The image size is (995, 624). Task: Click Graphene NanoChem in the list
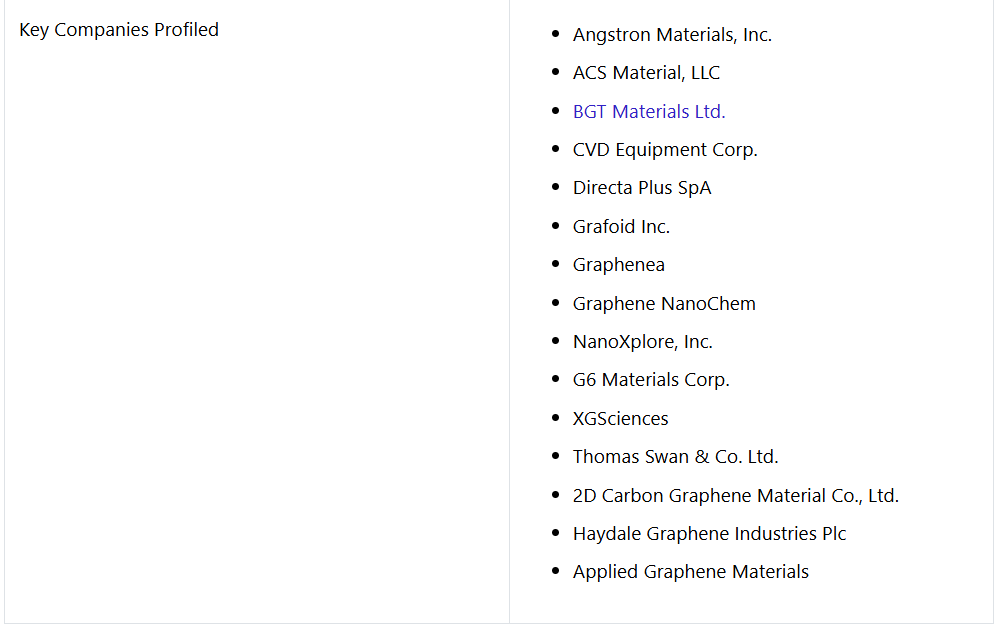coord(664,303)
